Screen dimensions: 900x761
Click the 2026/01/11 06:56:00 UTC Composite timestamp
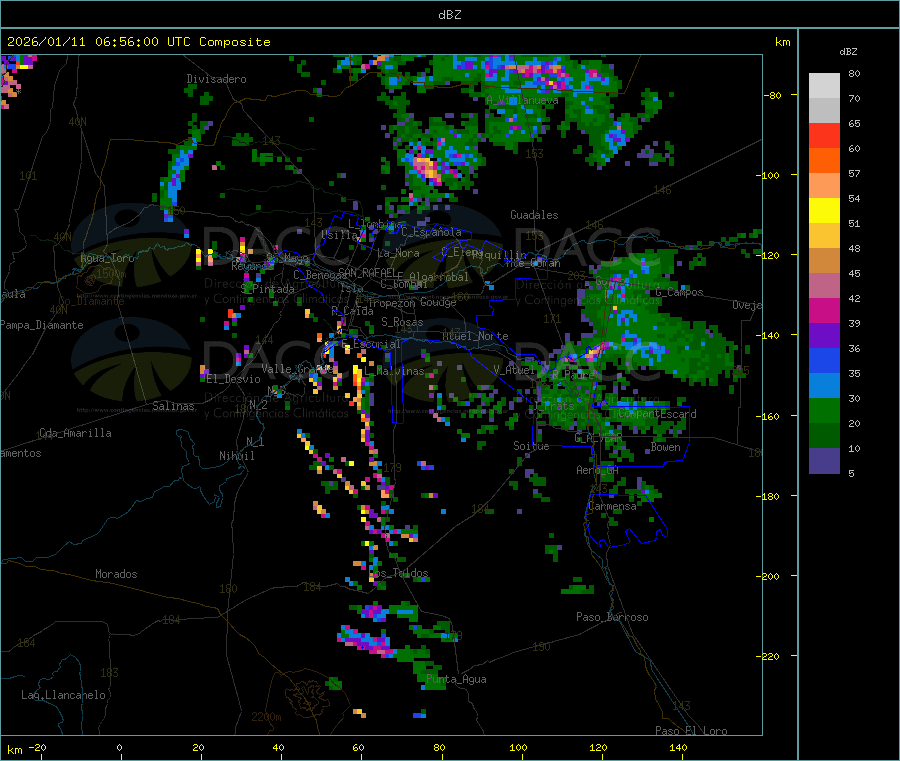pos(138,42)
